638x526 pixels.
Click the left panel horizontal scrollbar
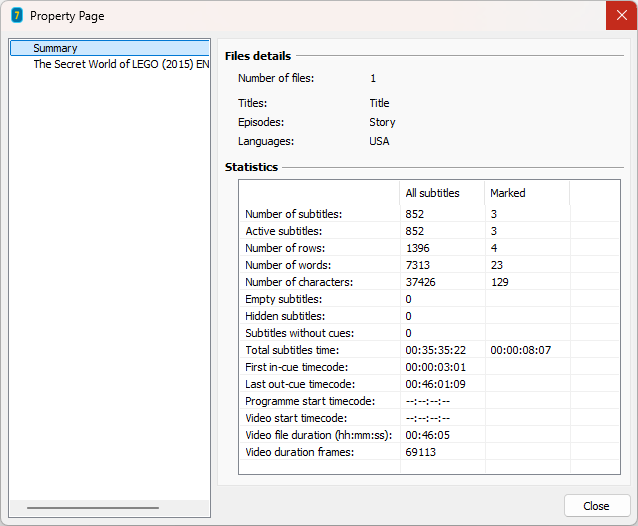[x=92, y=508]
